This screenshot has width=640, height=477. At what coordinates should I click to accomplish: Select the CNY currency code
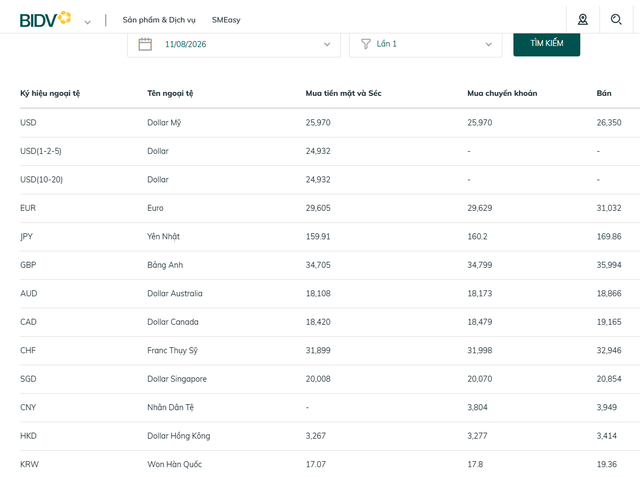[28, 407]
